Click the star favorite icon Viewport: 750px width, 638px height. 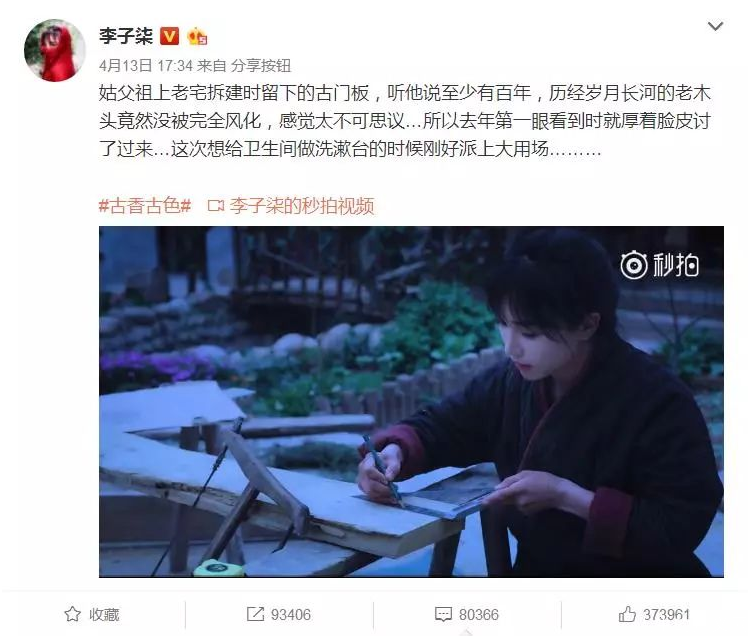pos(73,614)
